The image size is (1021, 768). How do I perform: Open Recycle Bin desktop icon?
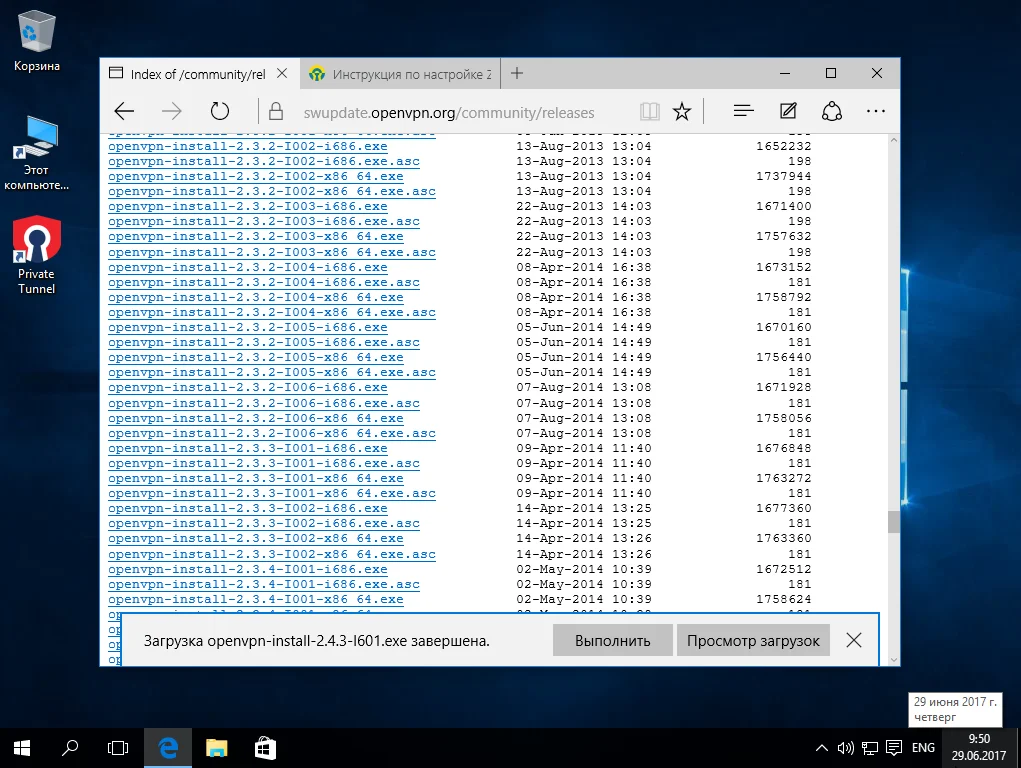coord(36,40)
